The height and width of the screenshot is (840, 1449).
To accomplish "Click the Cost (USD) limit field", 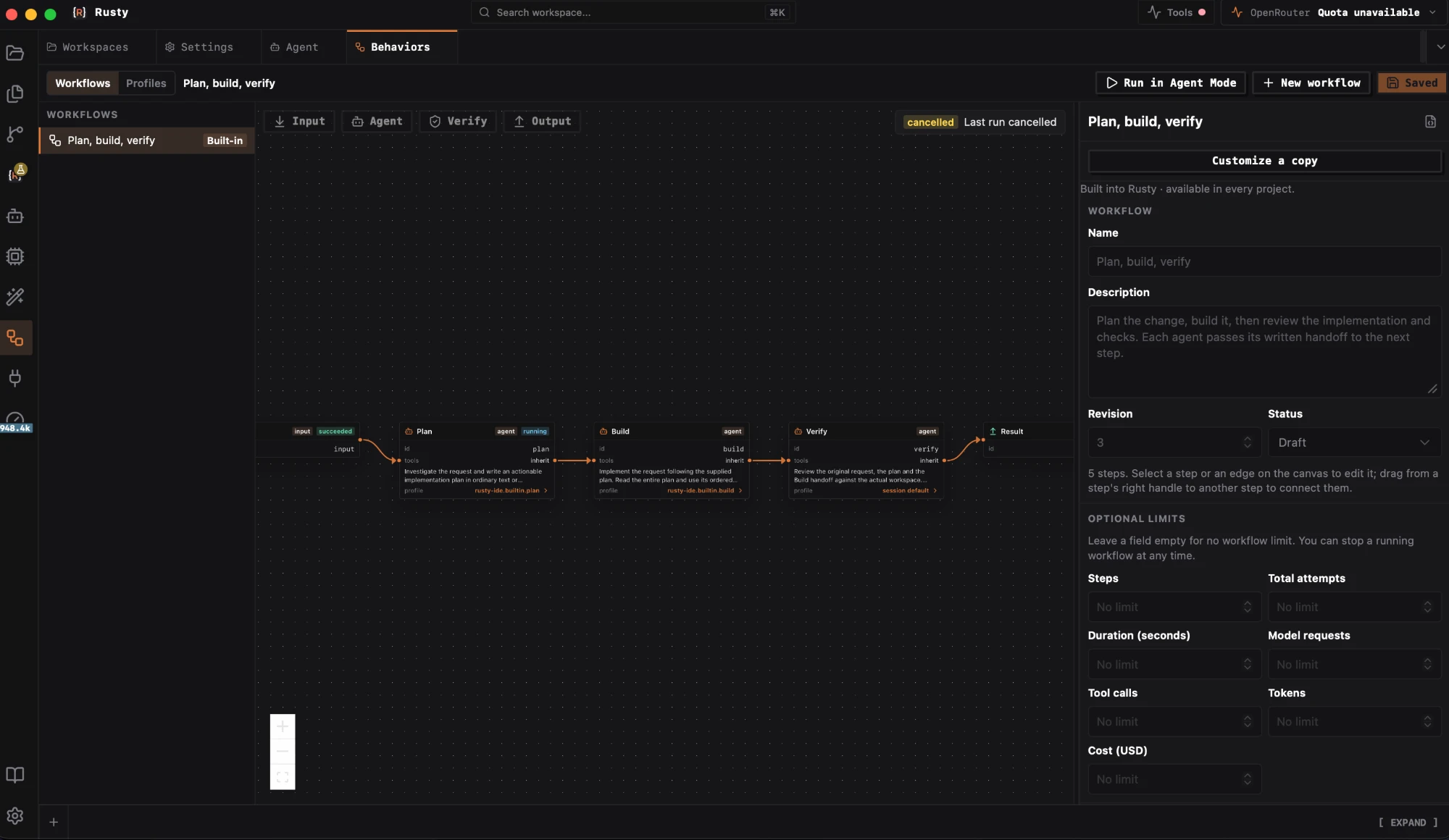I will 1174,779.
